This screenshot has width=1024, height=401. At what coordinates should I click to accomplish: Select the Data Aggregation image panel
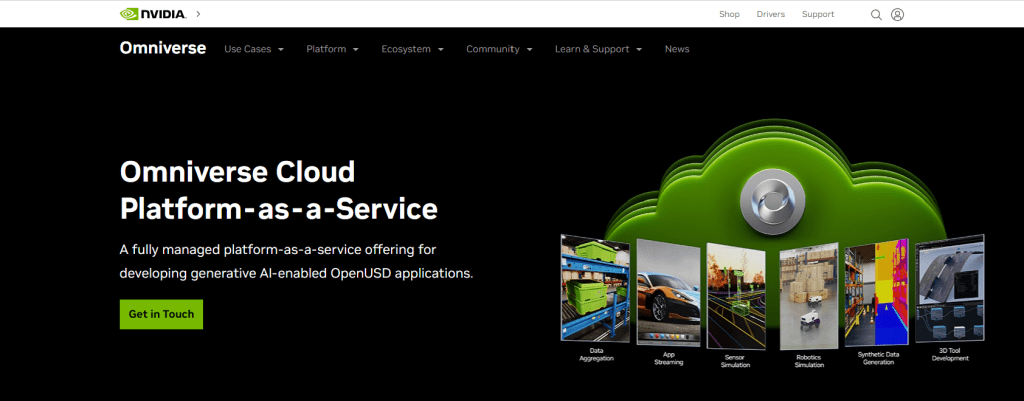(x=595, y=292)
